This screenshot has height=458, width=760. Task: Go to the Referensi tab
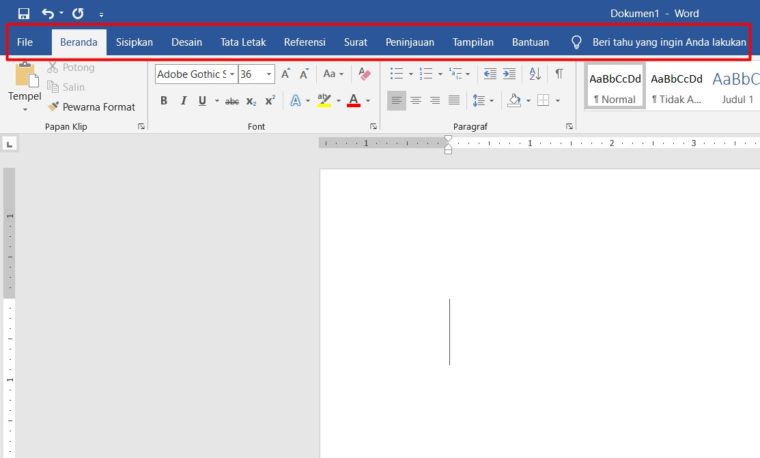304,42
